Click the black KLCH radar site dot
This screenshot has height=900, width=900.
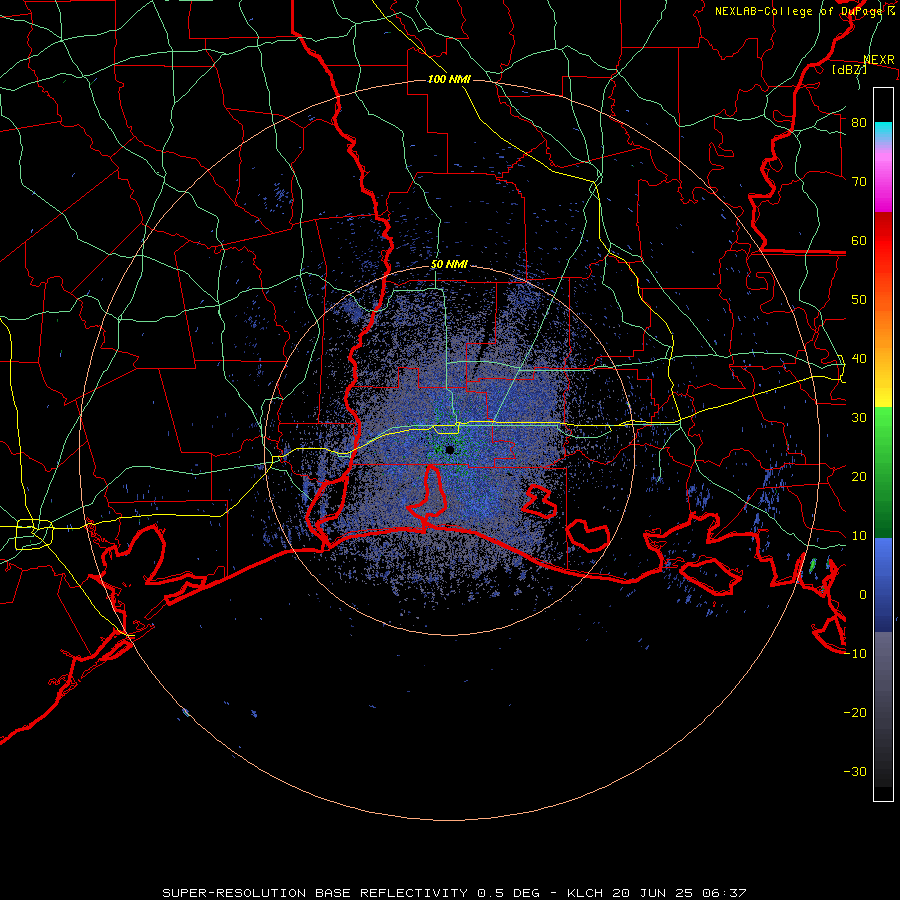449,450
